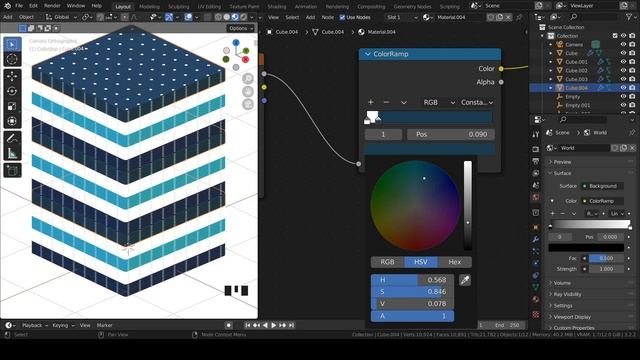Open the Material properties tab icon
Viewport: 640px width, 360px height.
[536, 300]
